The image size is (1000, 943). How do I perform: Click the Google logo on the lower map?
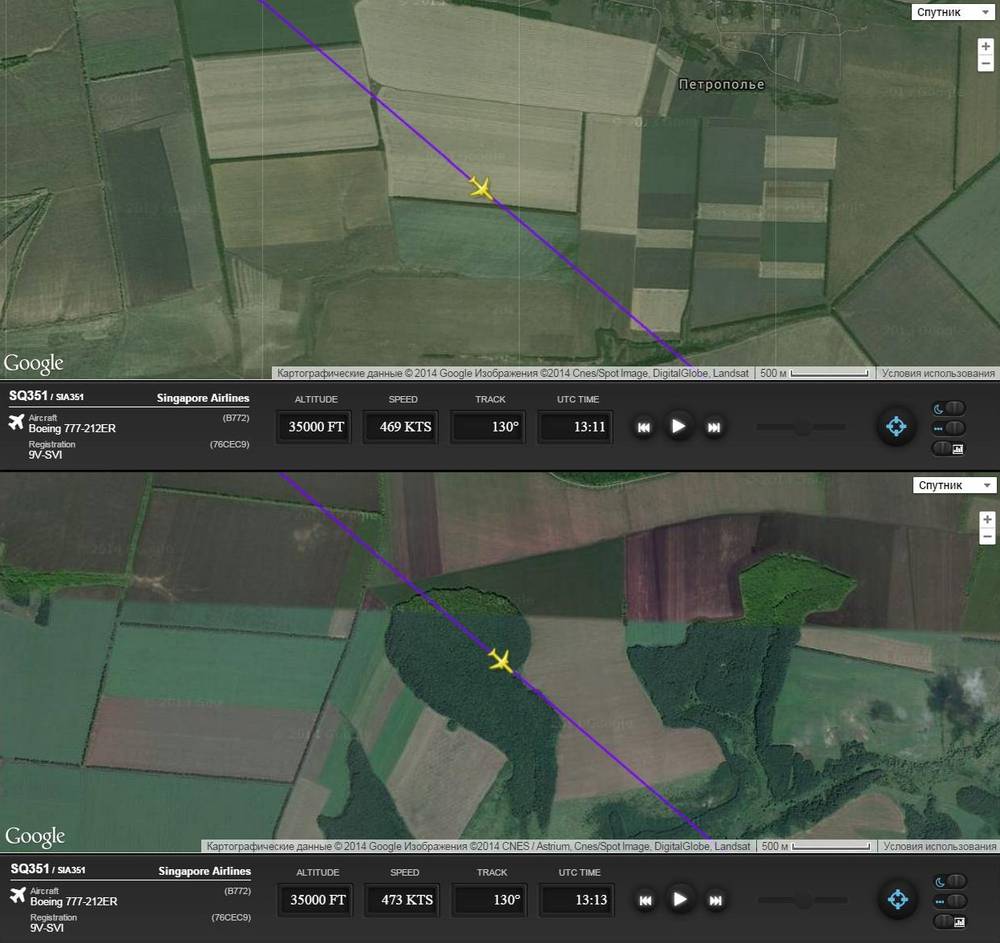click(35, 837)
